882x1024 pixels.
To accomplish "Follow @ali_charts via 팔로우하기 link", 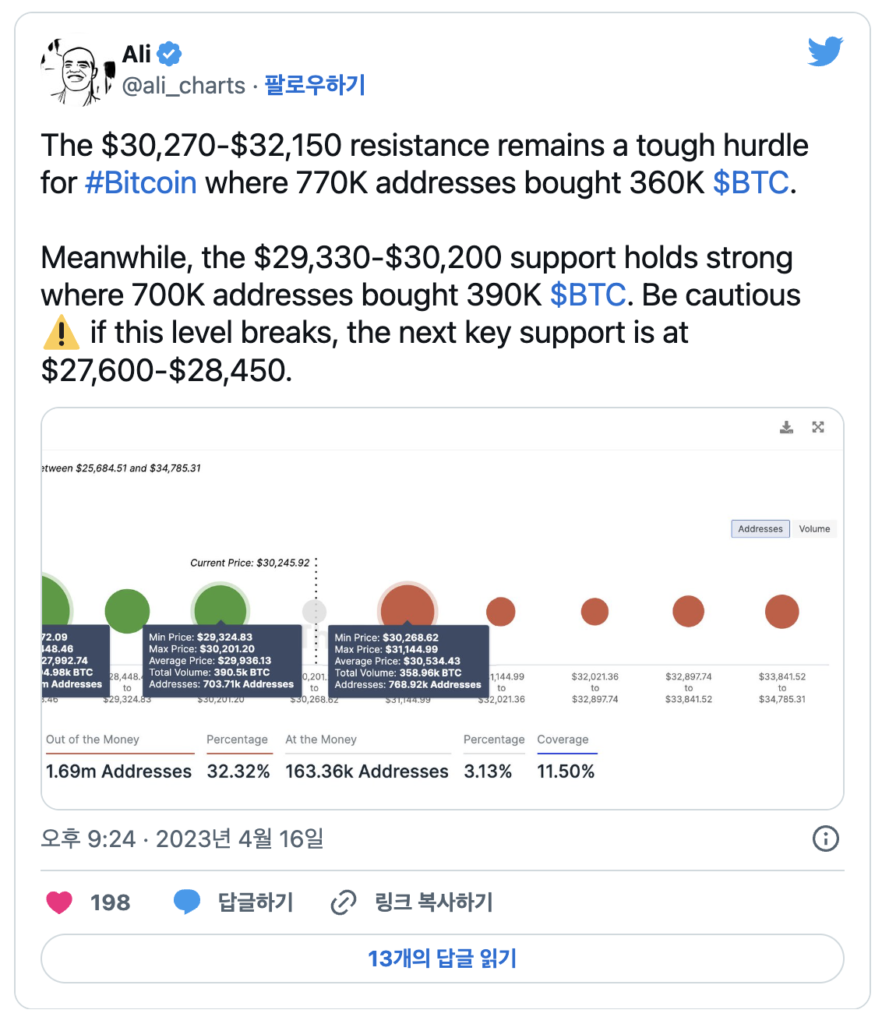I will click(315, 85).
